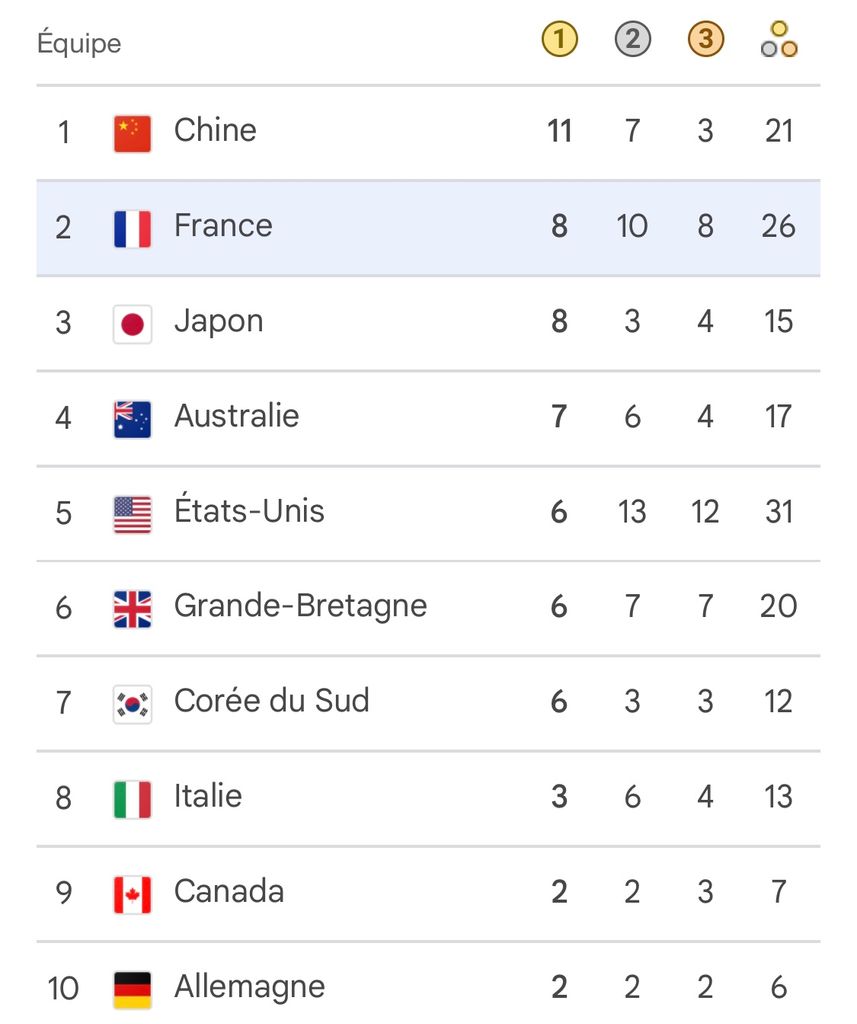Select the highlighted France row
The width and height of the screenshot is (857, 1024).
[x=428, y=228]
